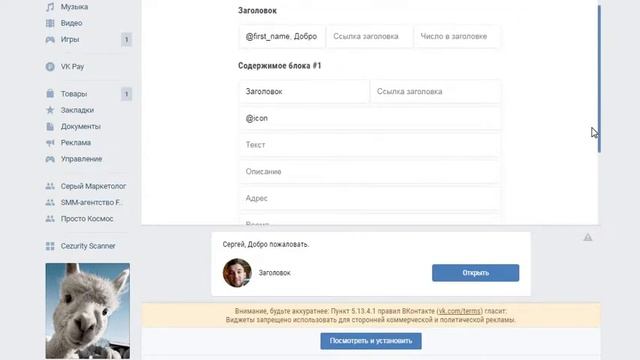Image resolution: width=640 pixels, height=360 pixels.
Task: Focus the Текст input field
Action: click(370, 145)
